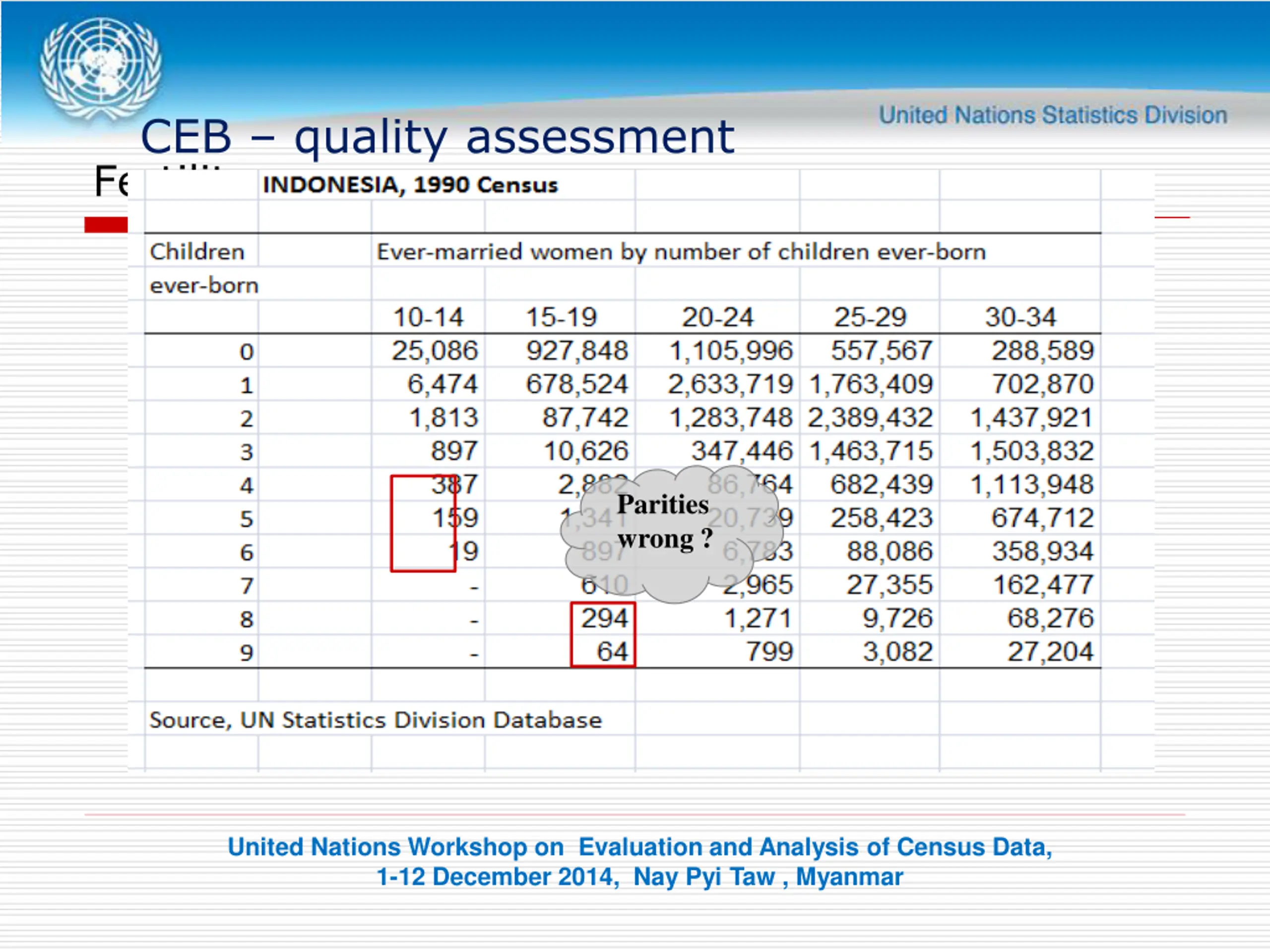Click cell value 64 in 15-19 column
This screenshot has width=1270, height=952.
[613, 652]
